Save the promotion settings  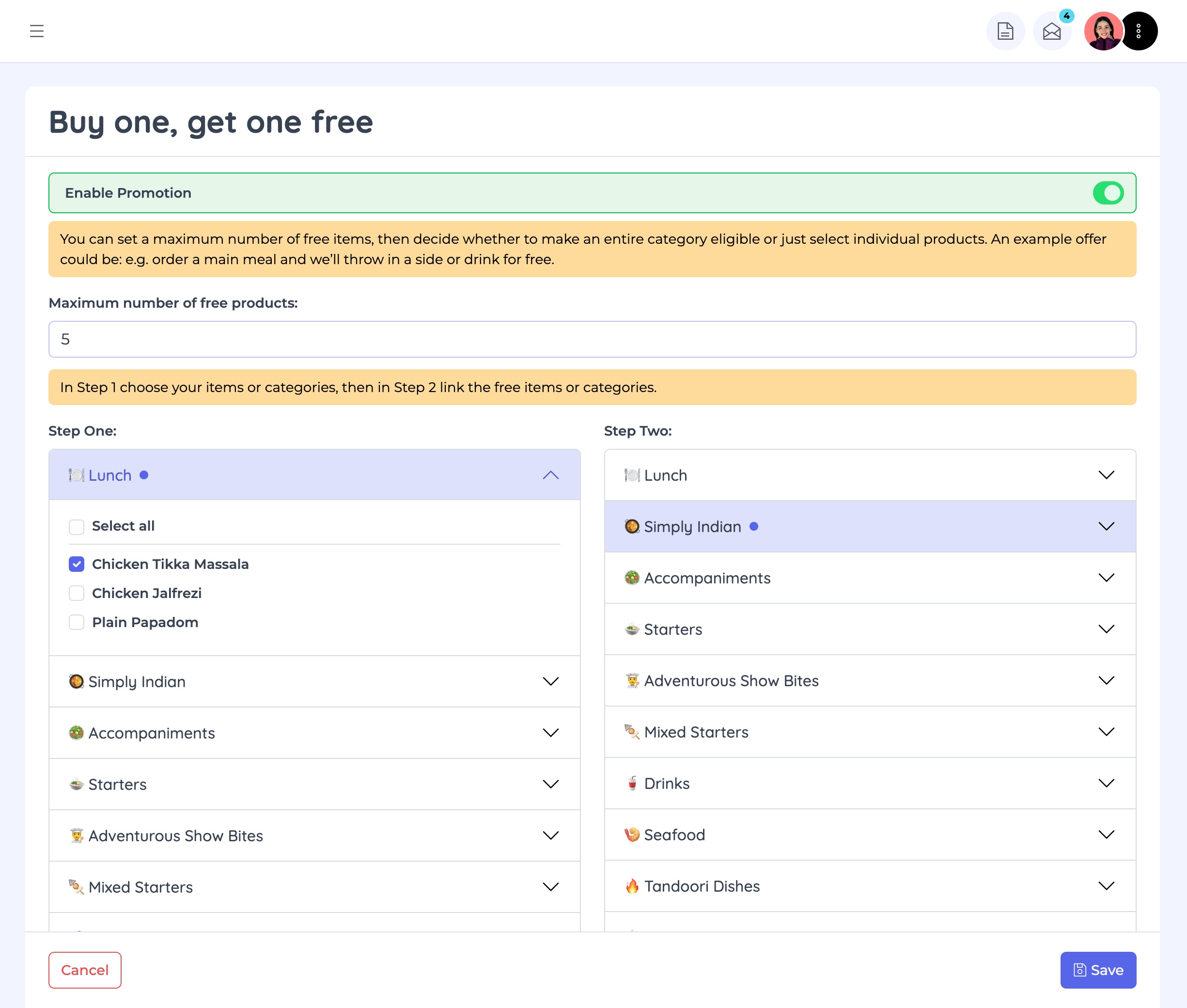click(x=1097, y=970)
